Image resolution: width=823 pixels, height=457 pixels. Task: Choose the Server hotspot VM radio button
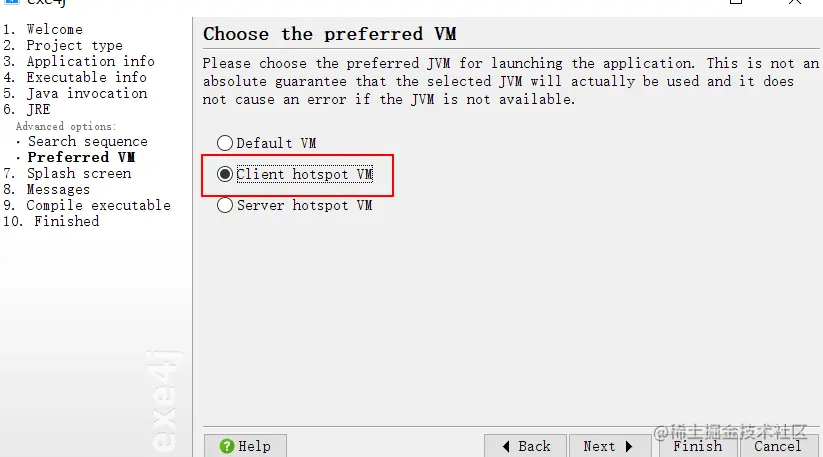click(225, 205)
